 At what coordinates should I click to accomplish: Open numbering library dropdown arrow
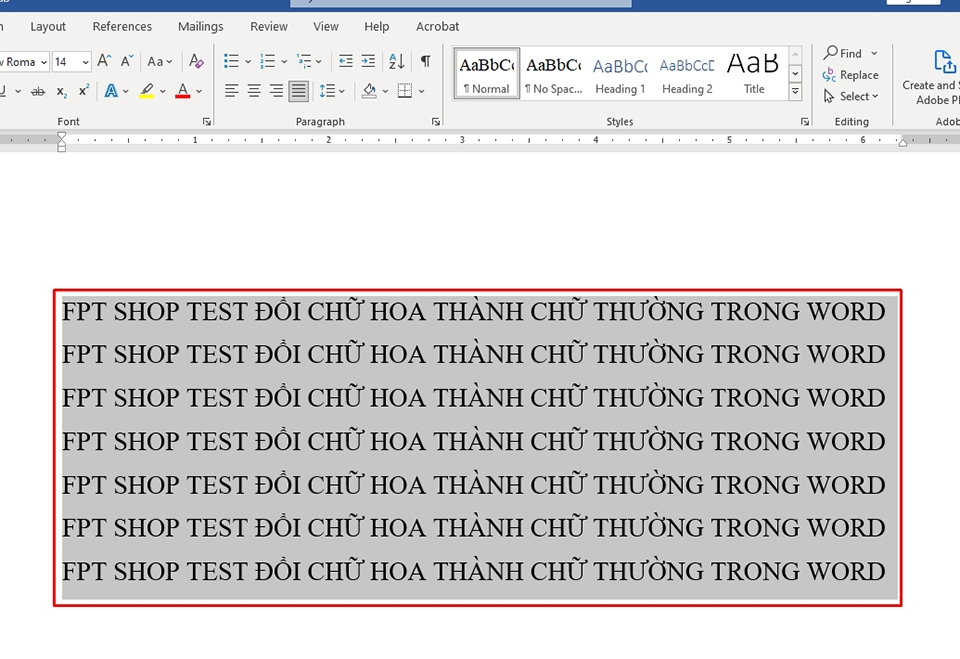pyautogui.click(x=284, y=61)
